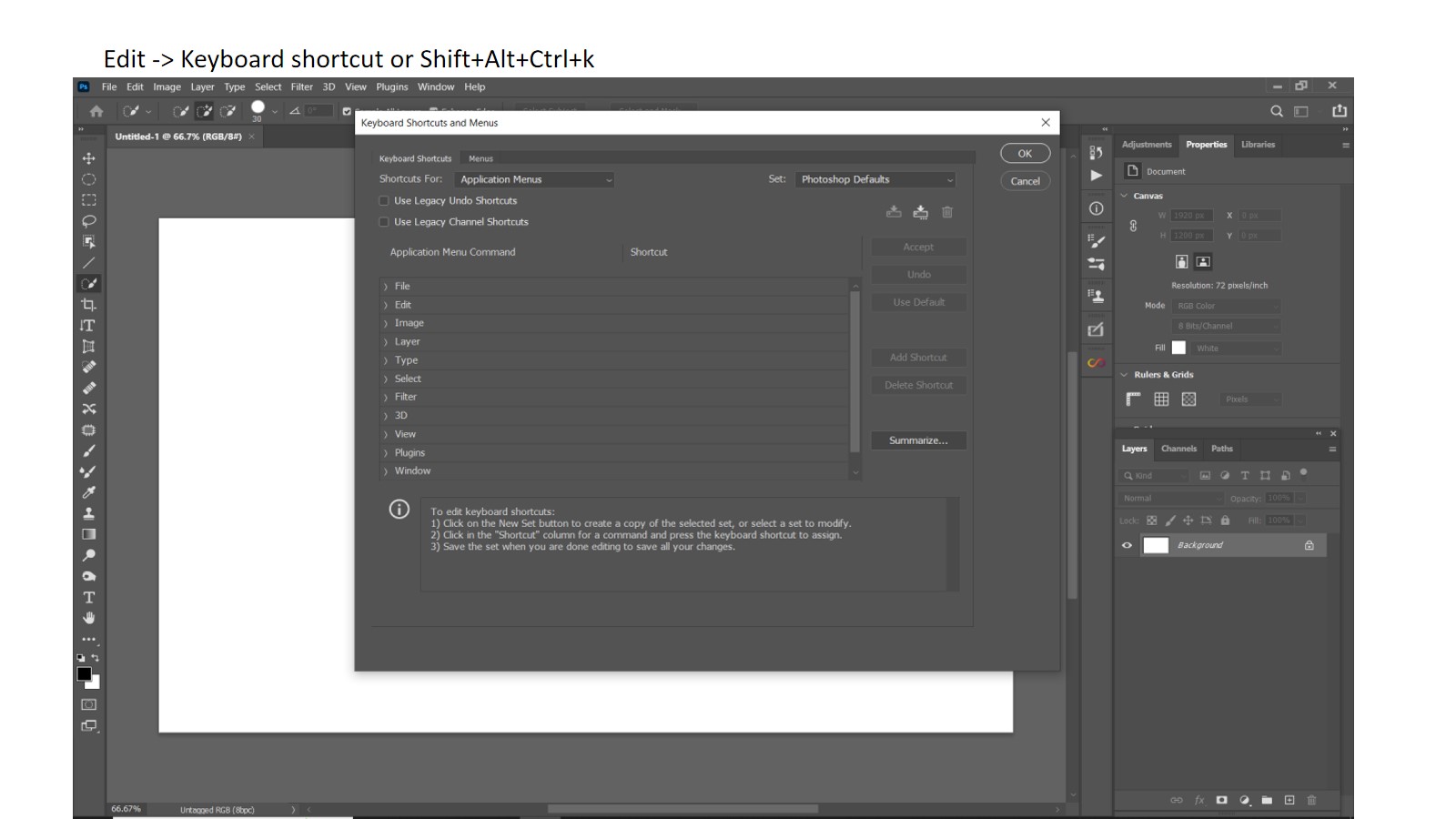Click the foreground color black swatch
1456x819 pixels.
[84, 674]
